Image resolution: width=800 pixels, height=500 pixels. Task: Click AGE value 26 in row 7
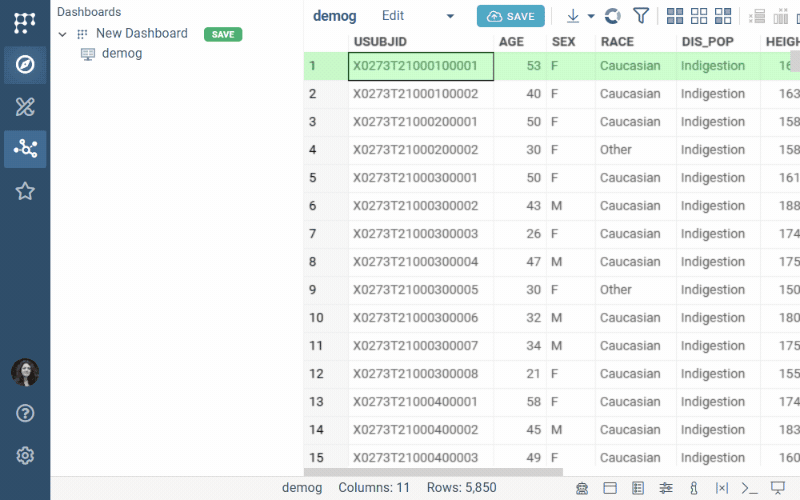point(520,234)
